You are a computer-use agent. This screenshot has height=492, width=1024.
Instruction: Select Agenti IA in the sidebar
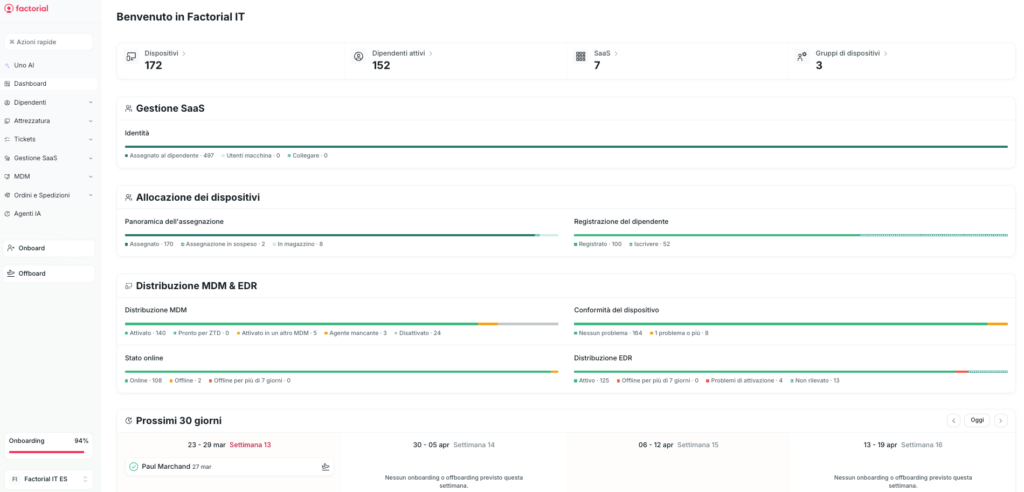[27, 213]
